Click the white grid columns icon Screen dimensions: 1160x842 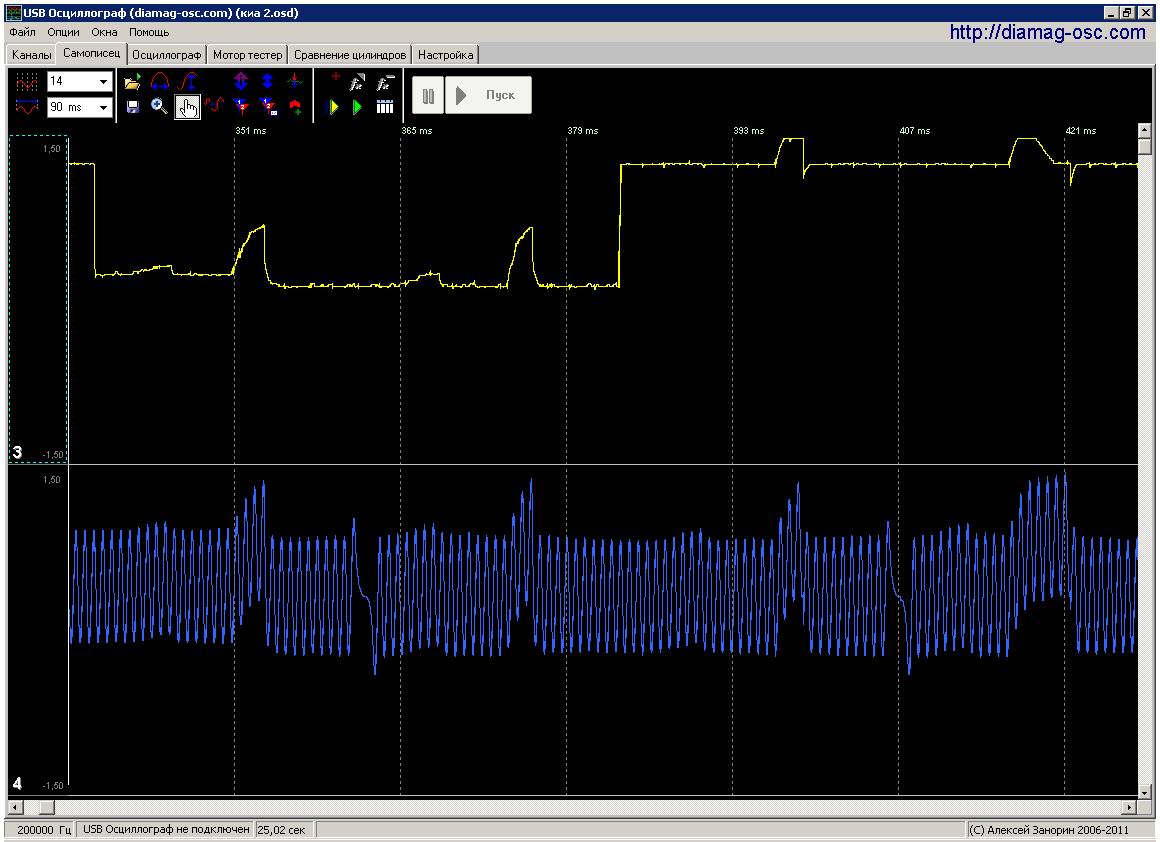(x=385, y=107)
